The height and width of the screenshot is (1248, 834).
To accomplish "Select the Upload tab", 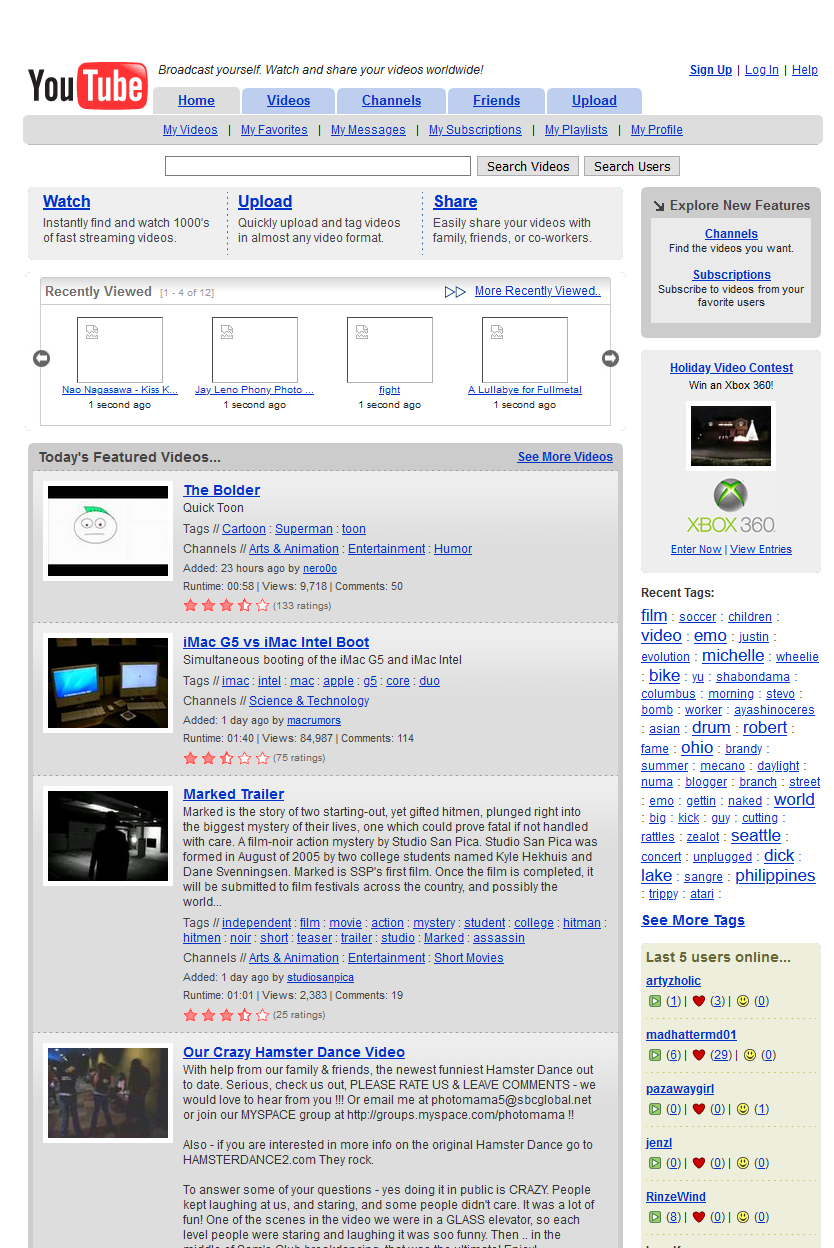I will click(x=594, y=100).
